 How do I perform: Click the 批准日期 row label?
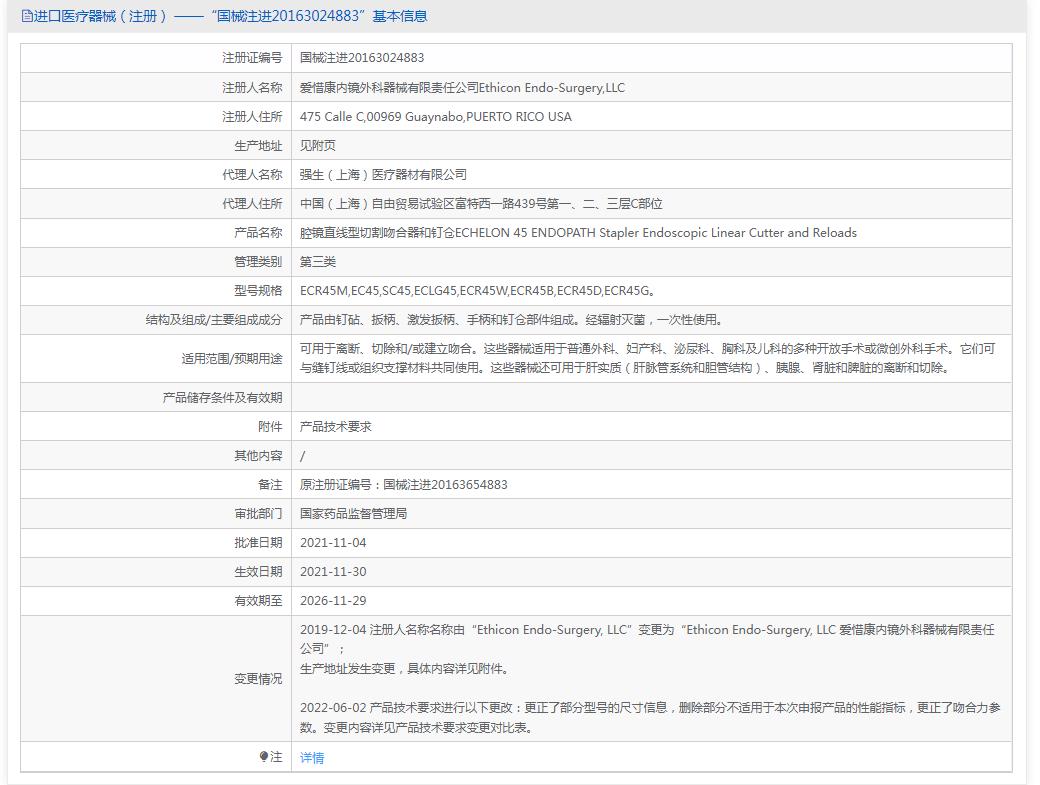pos(258,542)
